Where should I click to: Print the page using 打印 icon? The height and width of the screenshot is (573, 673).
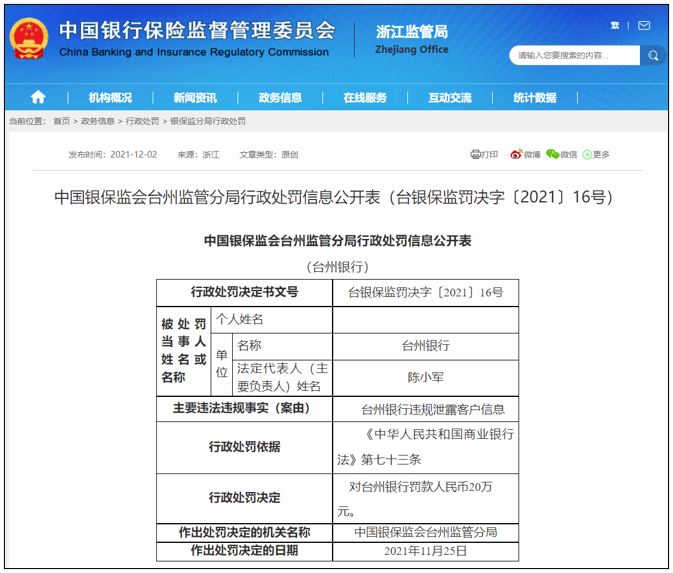[x=484, y=154]
